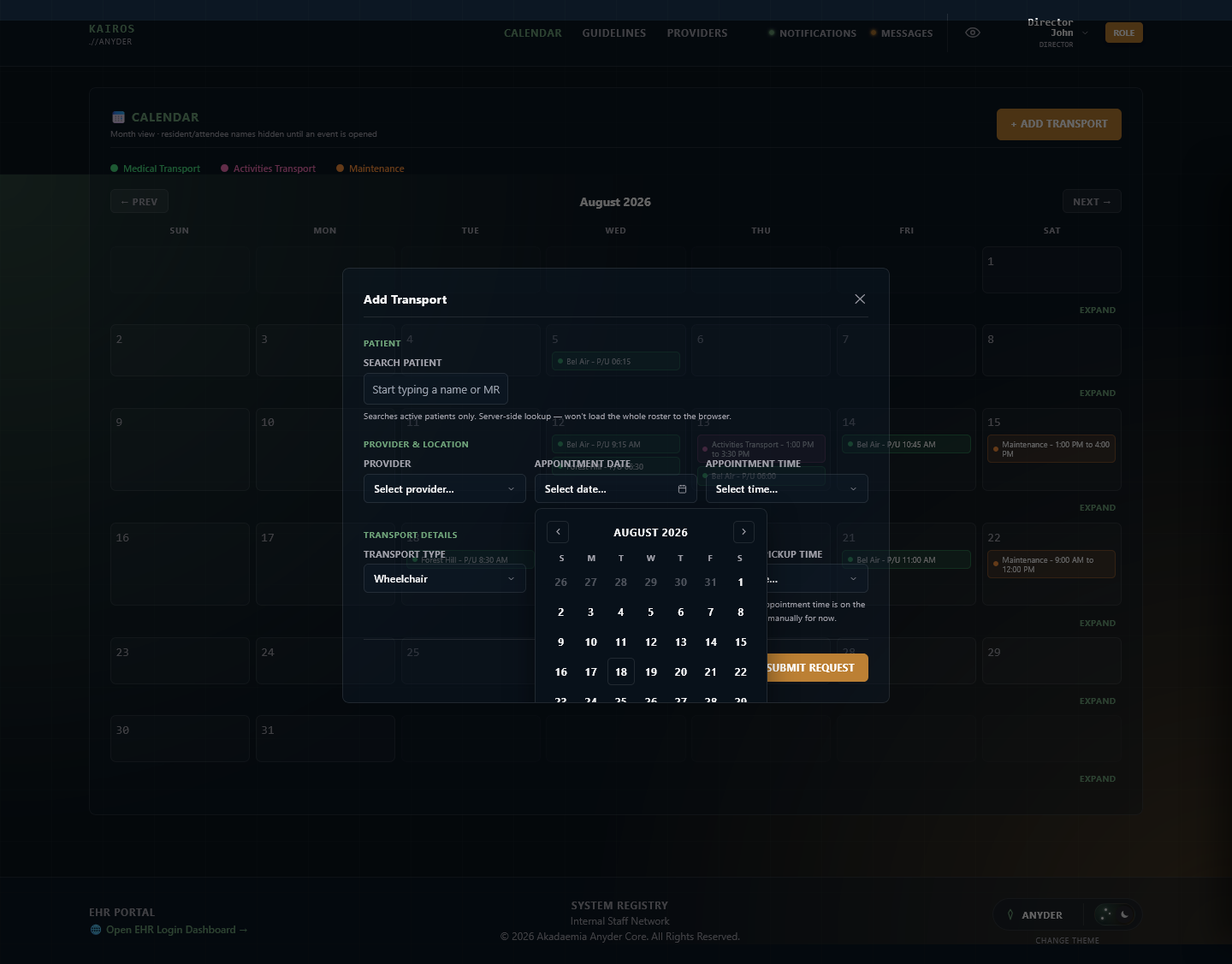Open the GUIDELINES nav tab
The height and width of the screenshot is (964, 1232).
point(614,33)
